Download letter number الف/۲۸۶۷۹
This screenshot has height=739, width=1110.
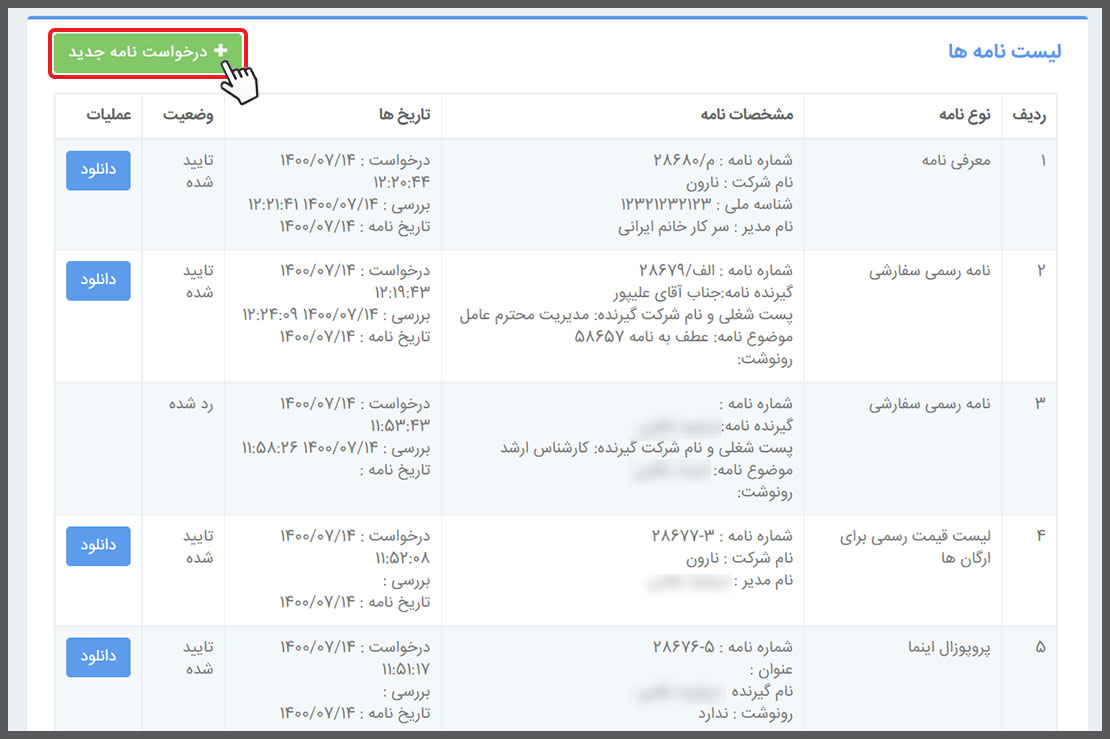click(98, 280)
